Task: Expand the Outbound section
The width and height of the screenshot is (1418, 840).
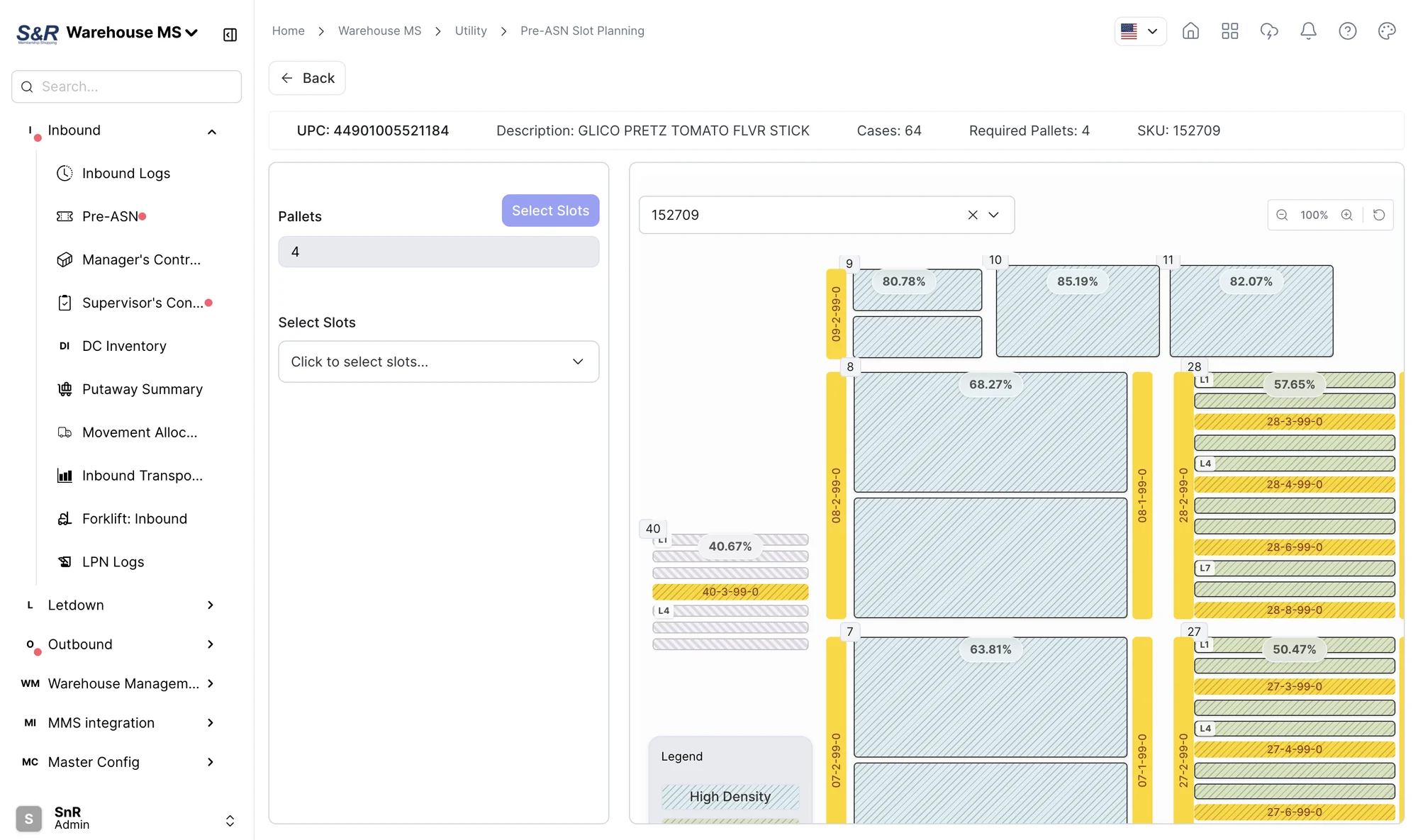Action: coord(210,644)
